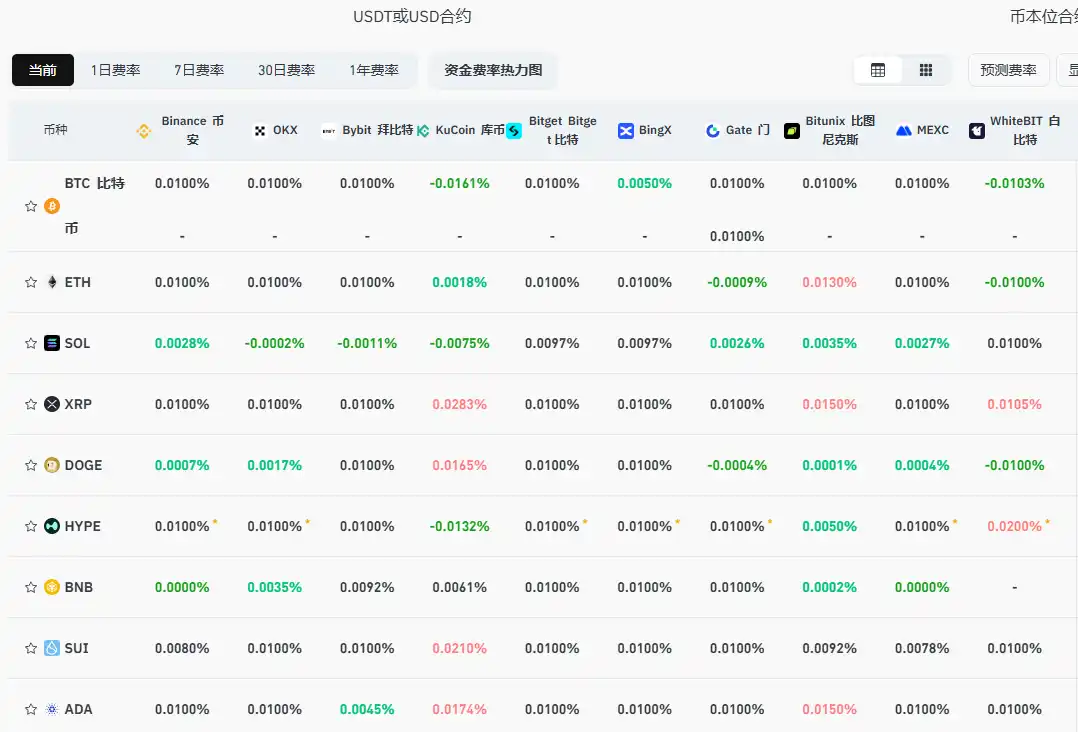Click the Solana coin logo

click(52, 343)
